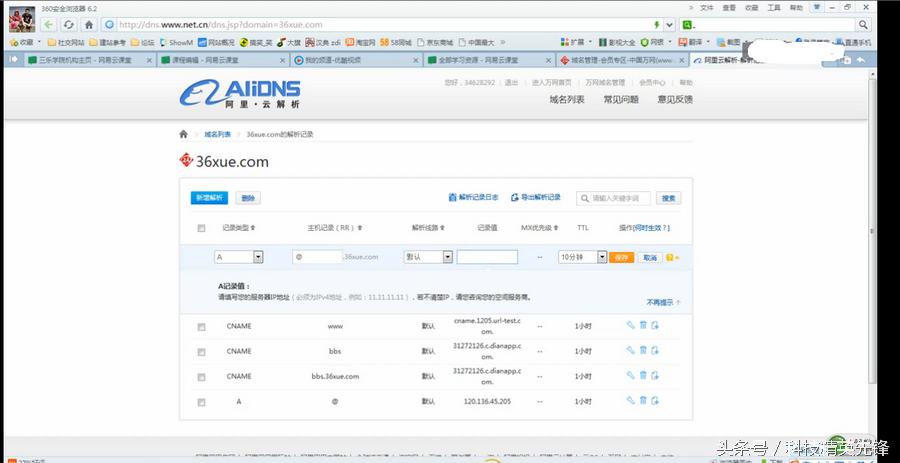
Task: Click the home icon in the breadcrumb
Action: click(183, 134)
